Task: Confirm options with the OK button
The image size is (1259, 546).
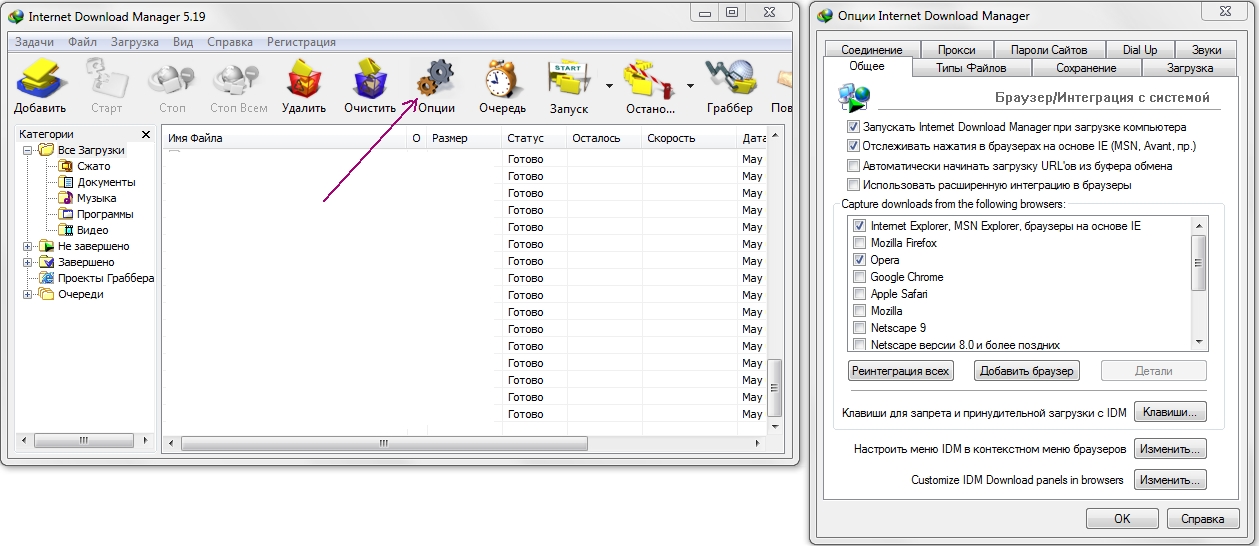Action: pos(1123,519)
